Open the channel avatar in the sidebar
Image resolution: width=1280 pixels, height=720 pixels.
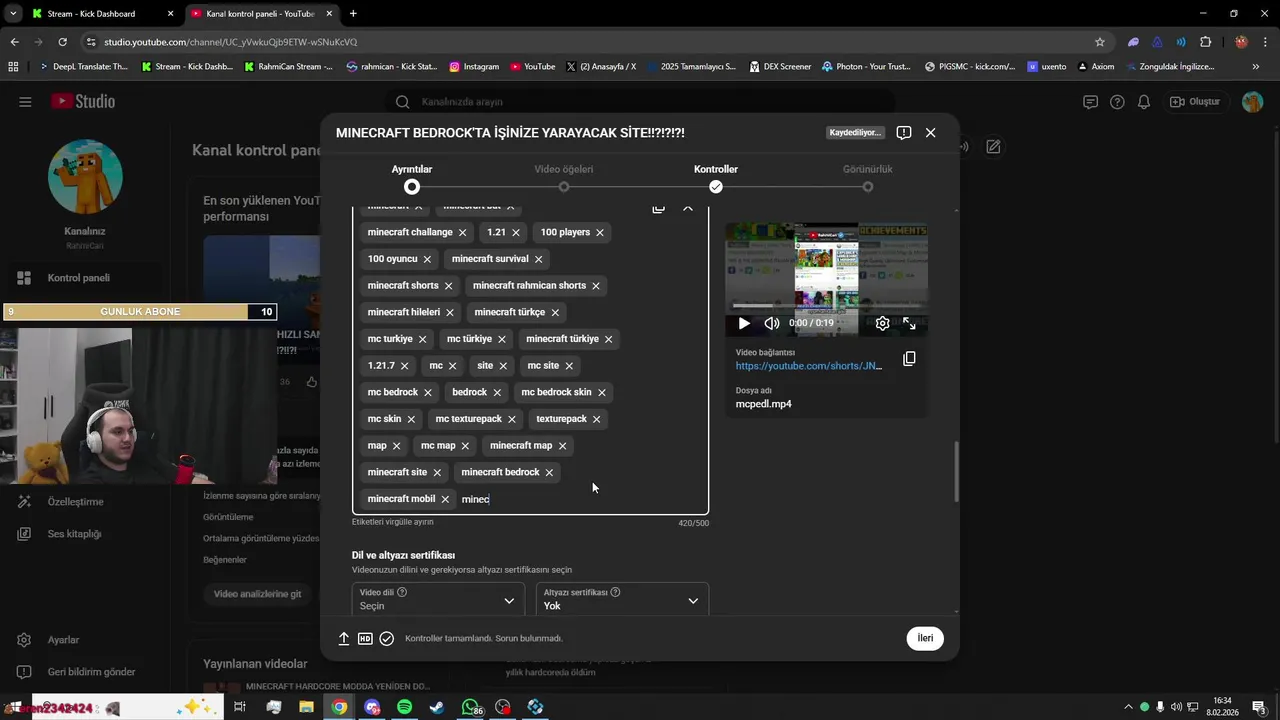point(85,177)
